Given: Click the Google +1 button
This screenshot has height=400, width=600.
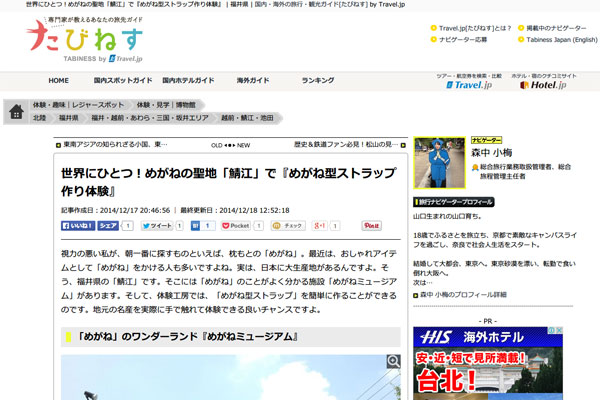Looking at the screenshot, I should point(320,226).
